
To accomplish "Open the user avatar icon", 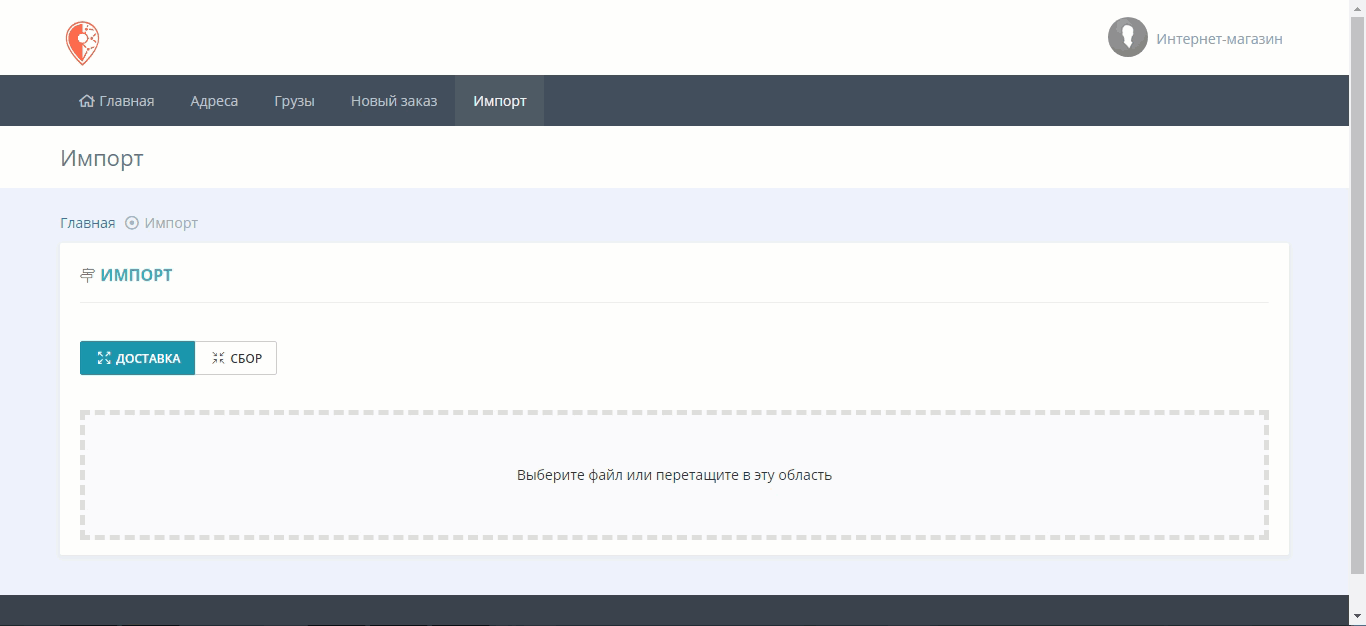I will pos(1127,38).
